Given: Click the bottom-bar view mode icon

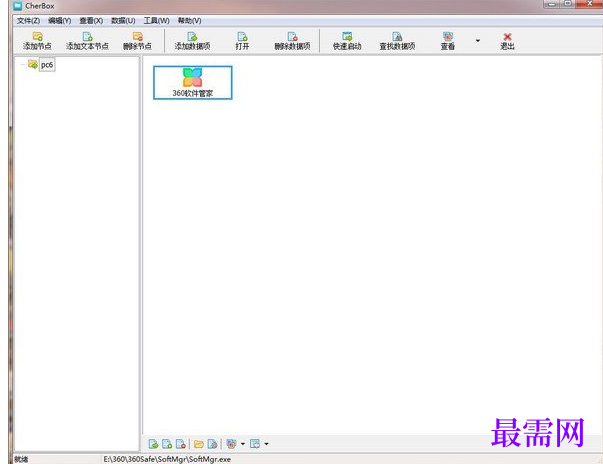Looking at the screenshot, I should click(x=231, y=444).
